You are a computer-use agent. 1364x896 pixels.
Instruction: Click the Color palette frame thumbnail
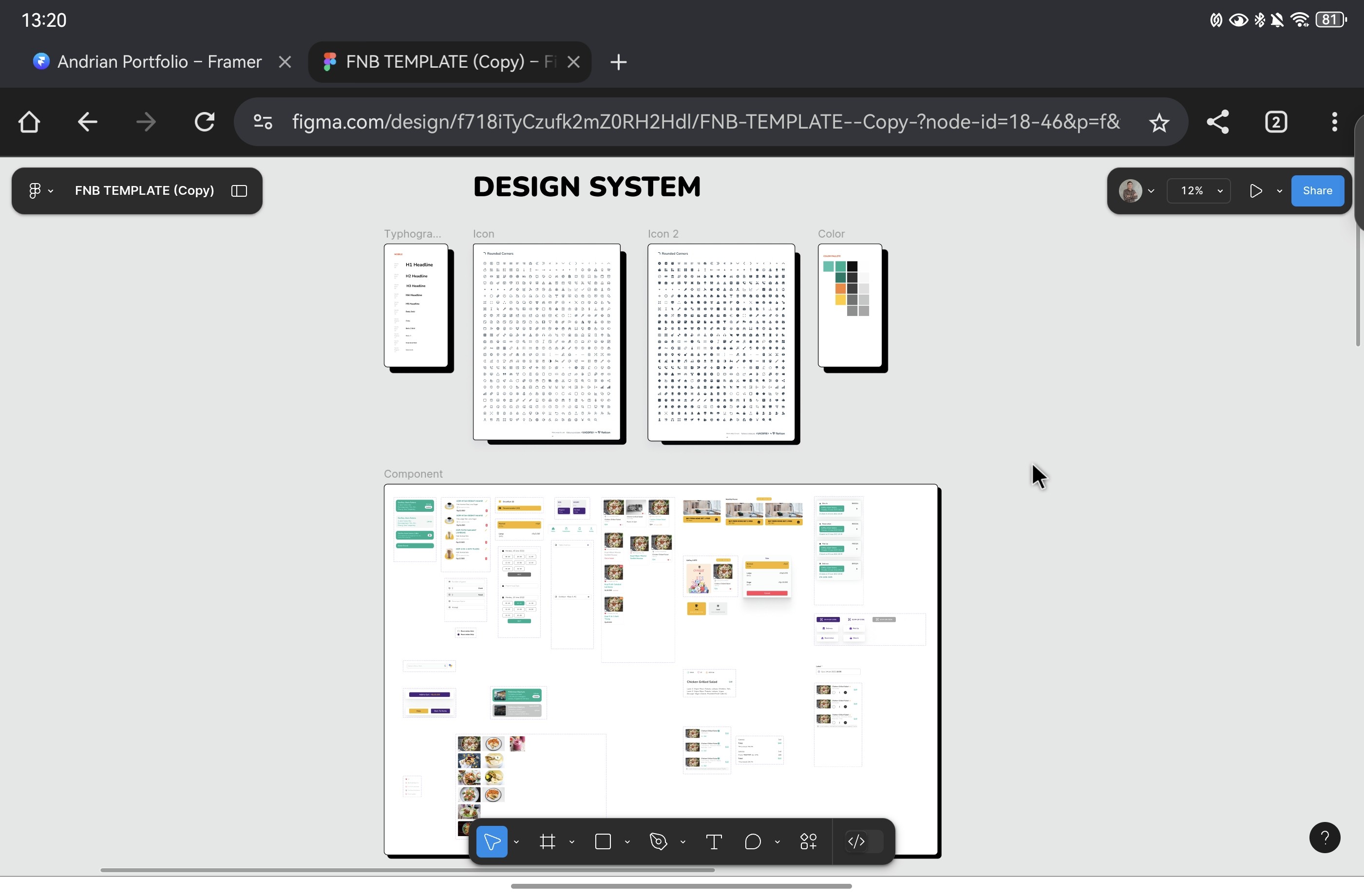(850, 305)
